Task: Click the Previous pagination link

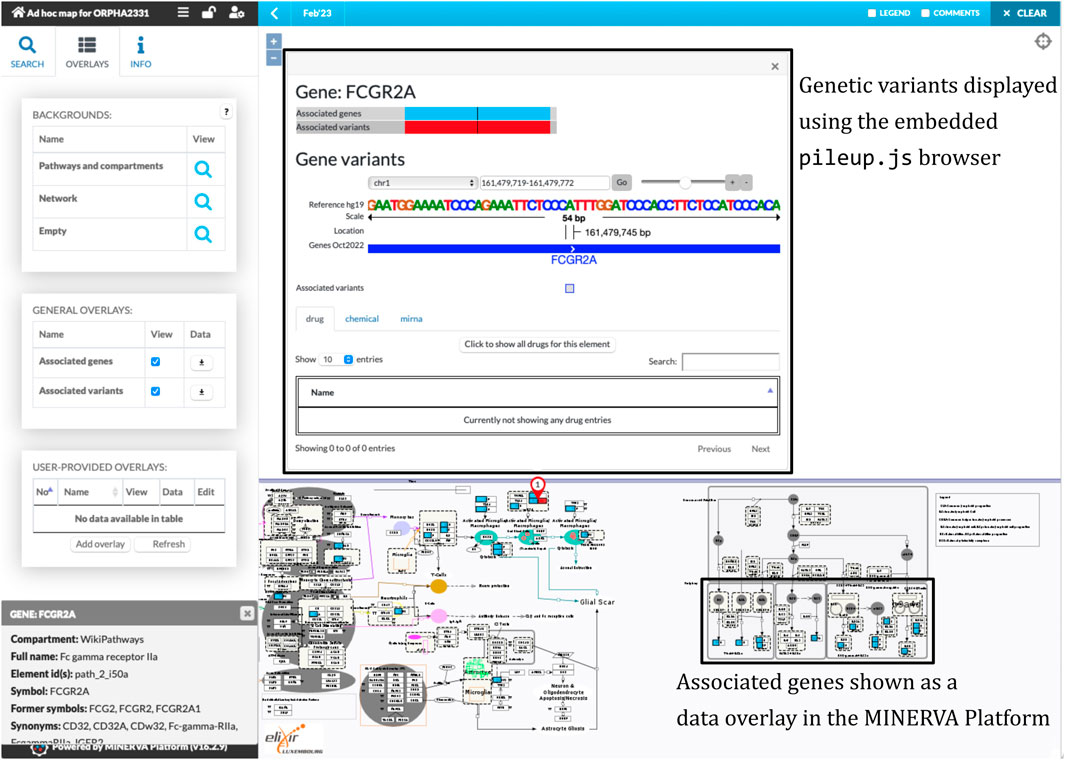Action: (x=714, y=449)
